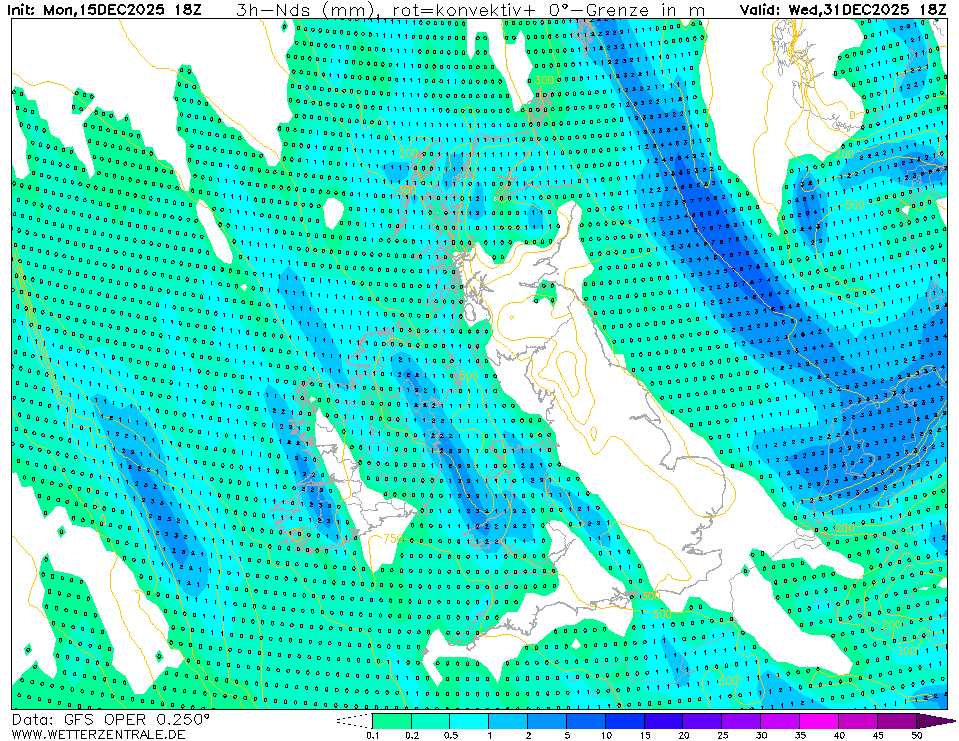This screenshot has height=741, width=959.
Task: Click the 'Data: GFS OPER 0.250°' label
Action: point(110,719)
